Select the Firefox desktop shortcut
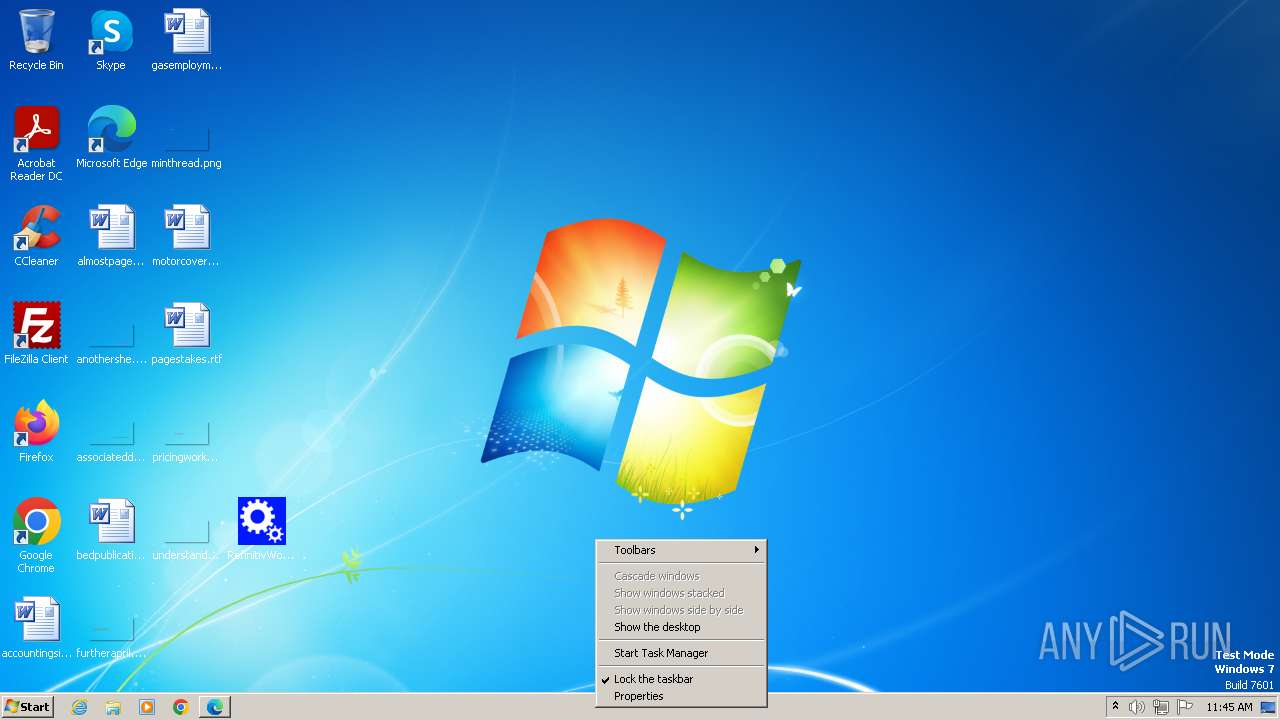The height and width of the screenshot is (720, 1280). point(36,432)
